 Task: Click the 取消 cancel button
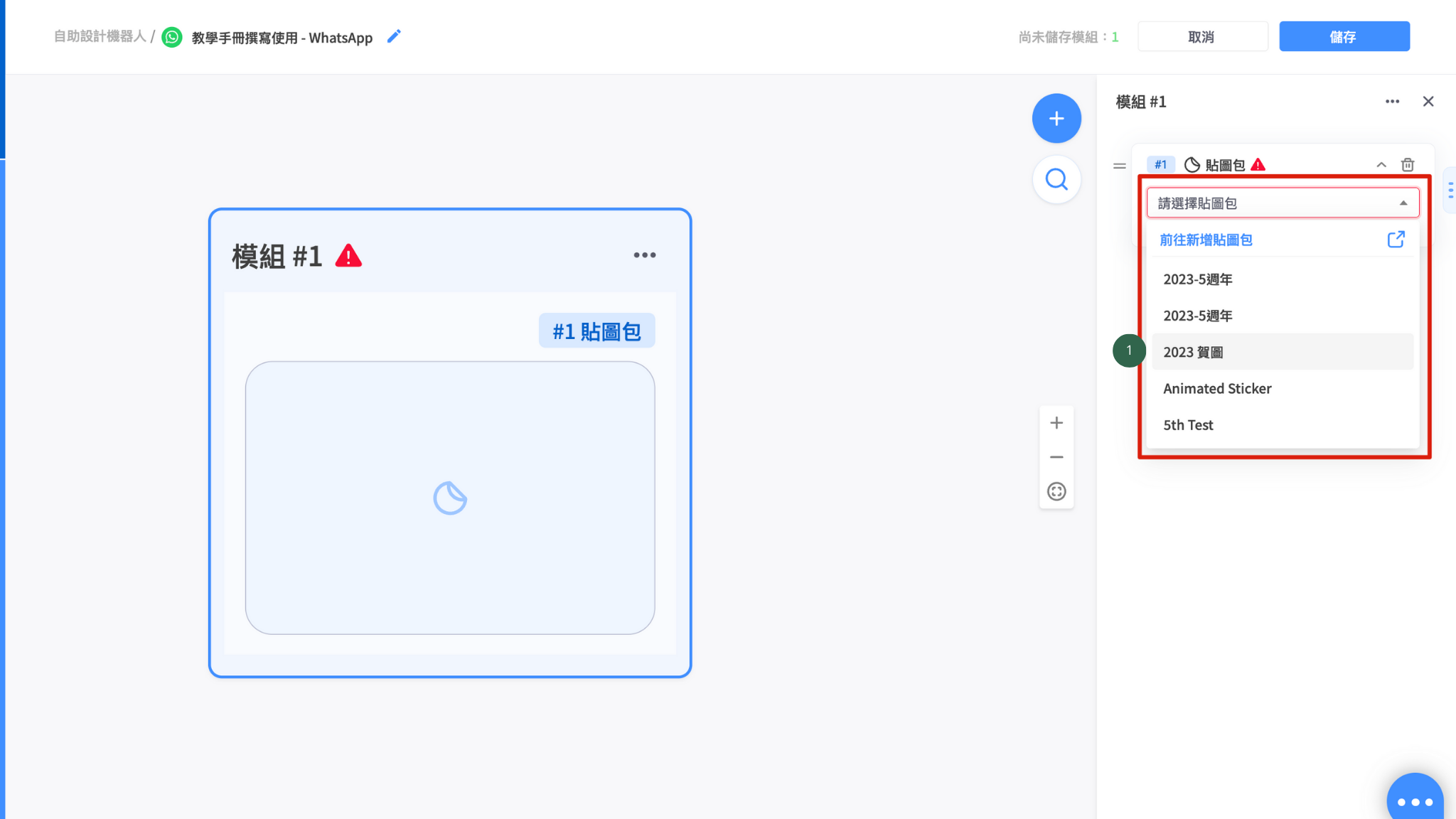coord(1201,36)
